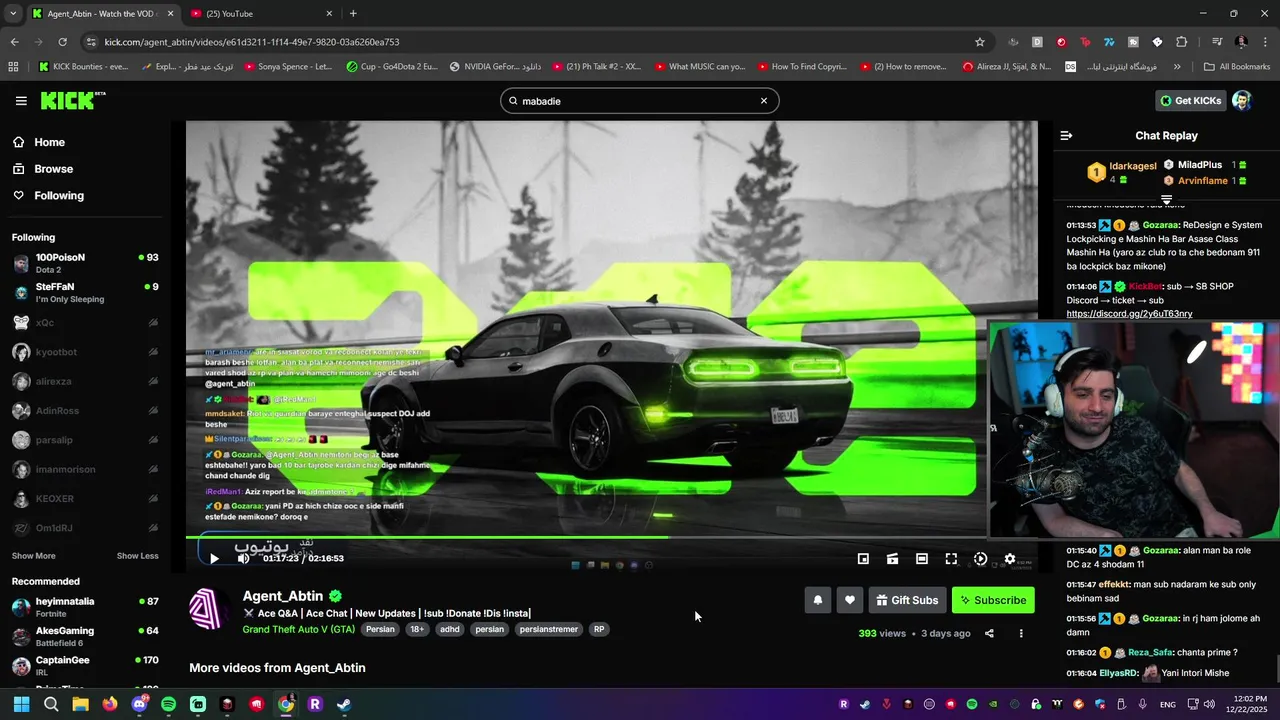
Task: Collapse the Chat Replay panel
Action: [1066, 135]
